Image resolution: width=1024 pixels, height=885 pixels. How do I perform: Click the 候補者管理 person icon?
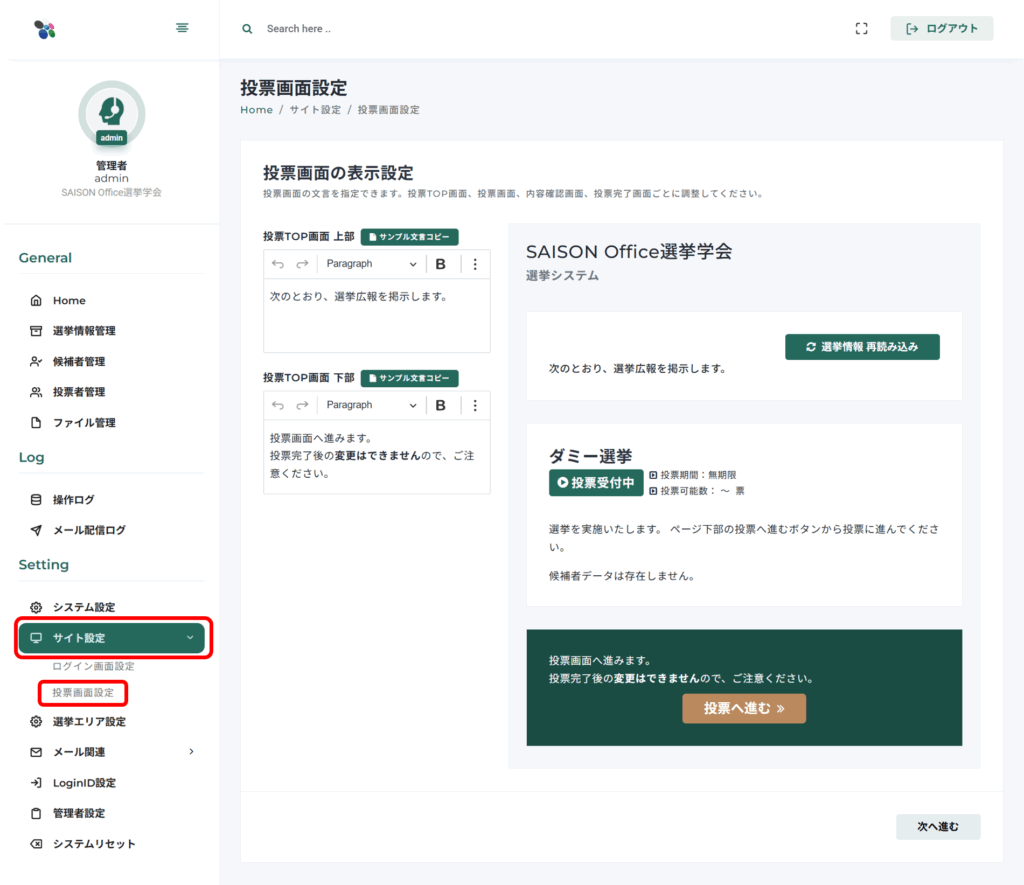(x=36, y=362)
